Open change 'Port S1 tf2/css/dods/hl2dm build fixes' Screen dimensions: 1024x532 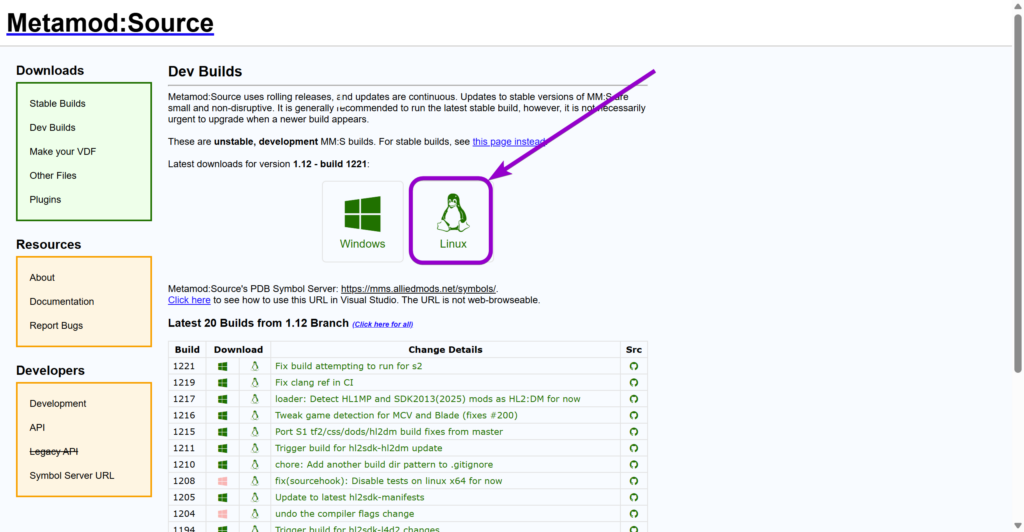[x=389, y=431]
